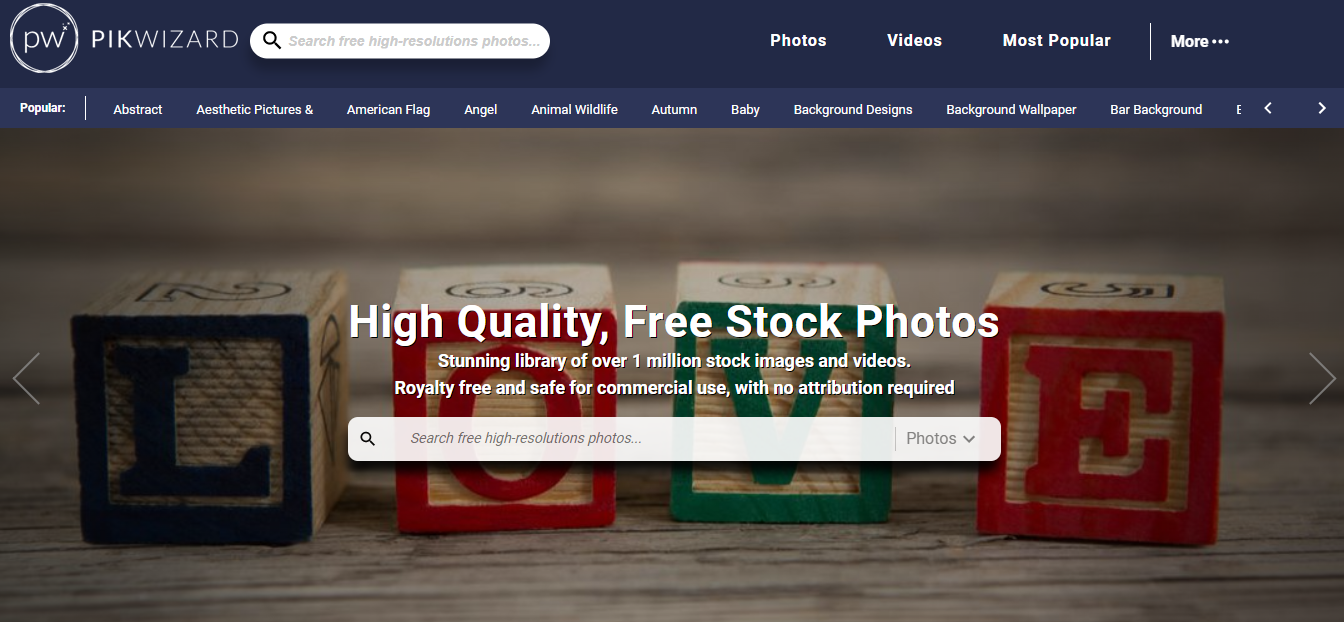Select the Background Wallpaper tag

tap(1011, 109)
